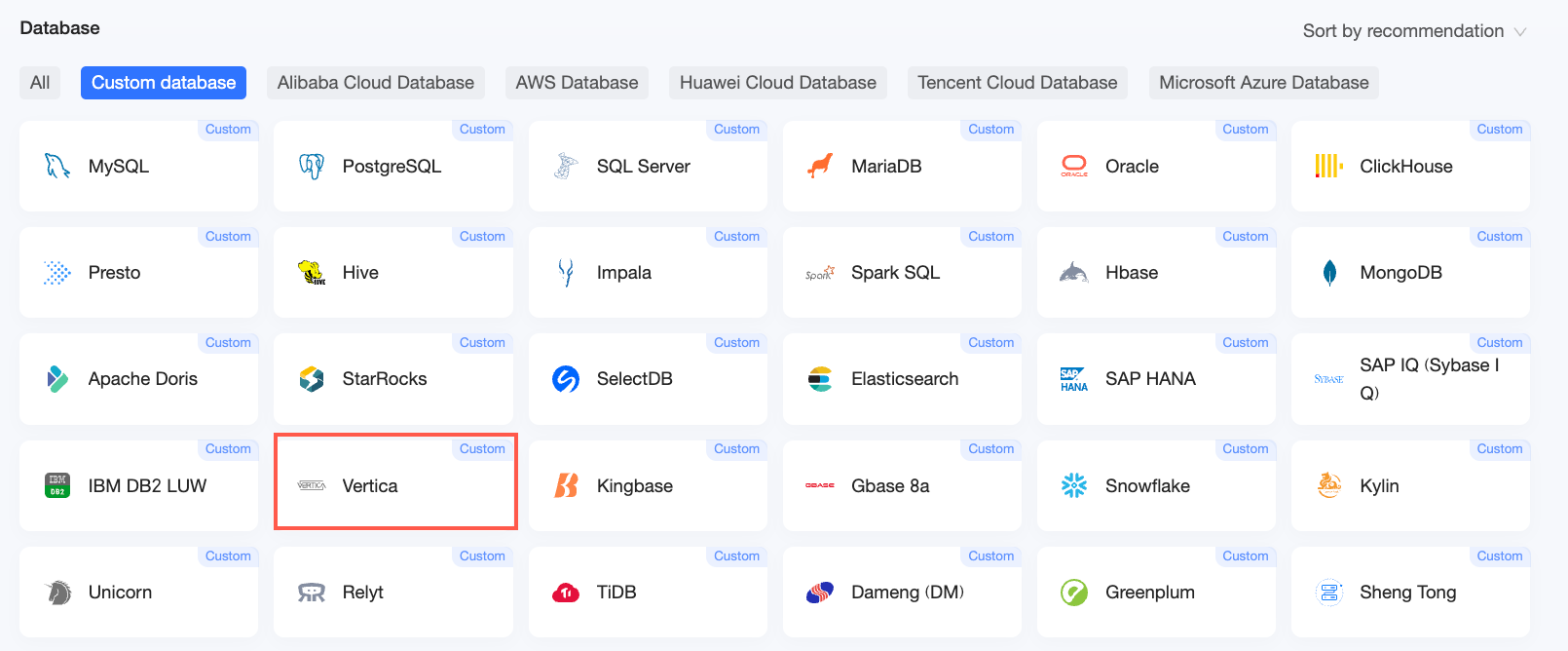
Task: Click the SQL Server logo icon
Action: (x=566, y=167)
